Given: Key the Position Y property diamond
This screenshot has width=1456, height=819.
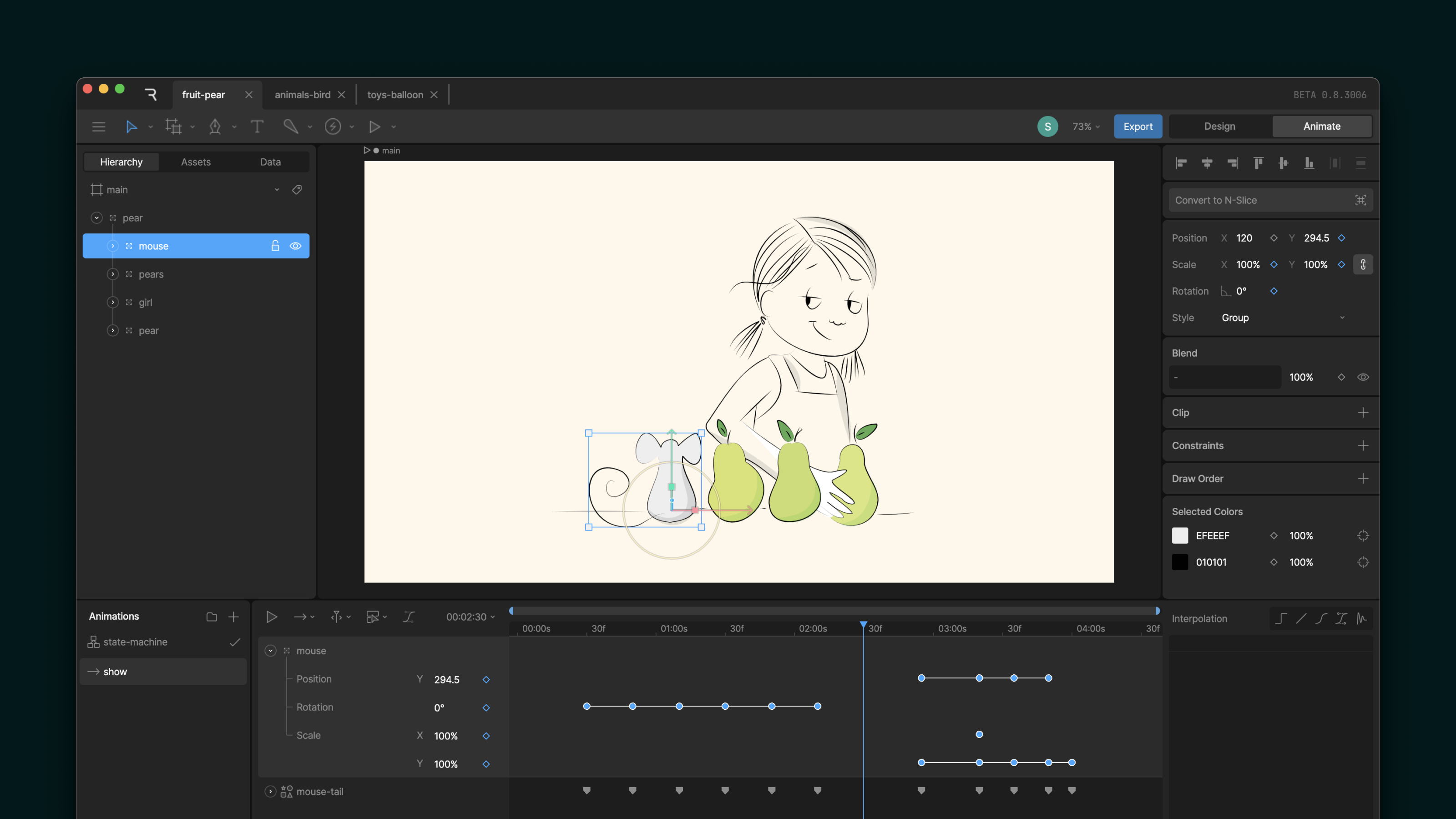Looking at the screenshot, I should [x=1341, y=238].
